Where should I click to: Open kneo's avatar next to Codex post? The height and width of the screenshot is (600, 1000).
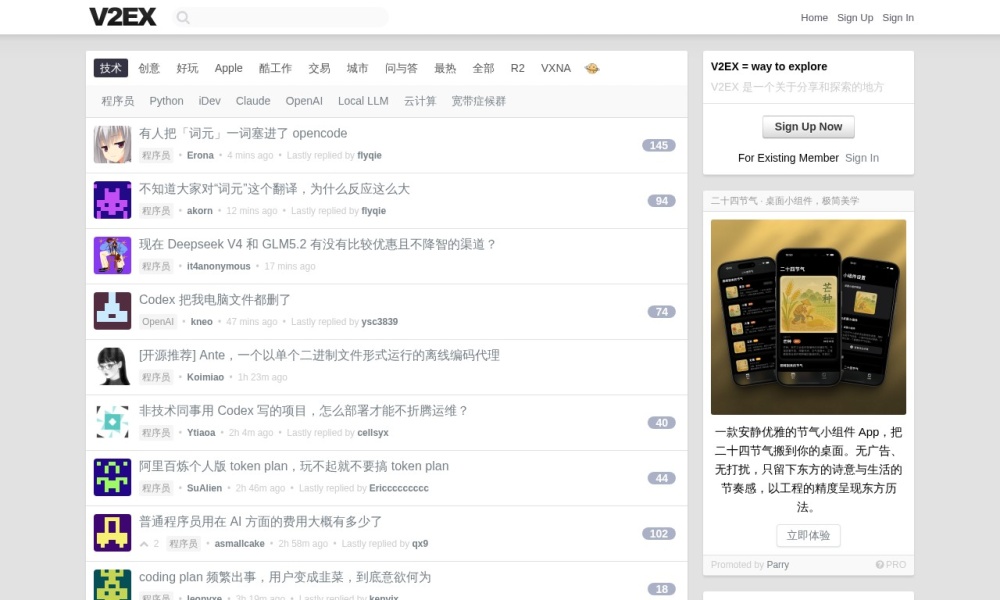coord(112,311)
